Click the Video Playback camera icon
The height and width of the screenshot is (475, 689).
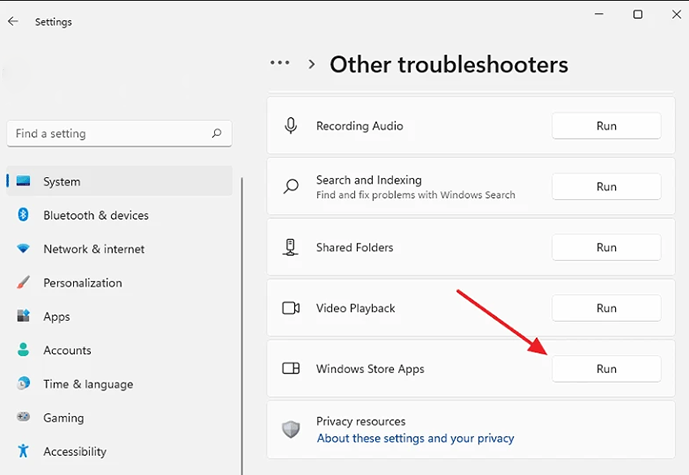pyautogui.click(x=291, y=308)
